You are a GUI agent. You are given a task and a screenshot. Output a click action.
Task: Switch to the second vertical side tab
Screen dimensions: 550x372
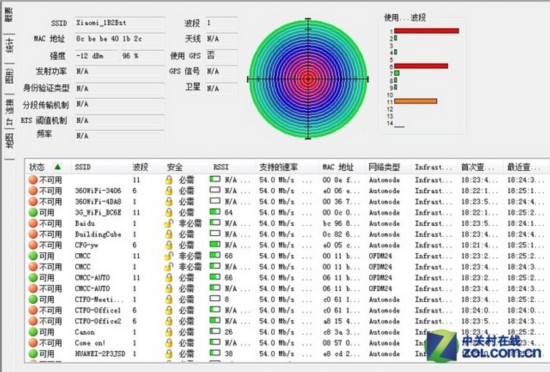(x=9, y=46)
